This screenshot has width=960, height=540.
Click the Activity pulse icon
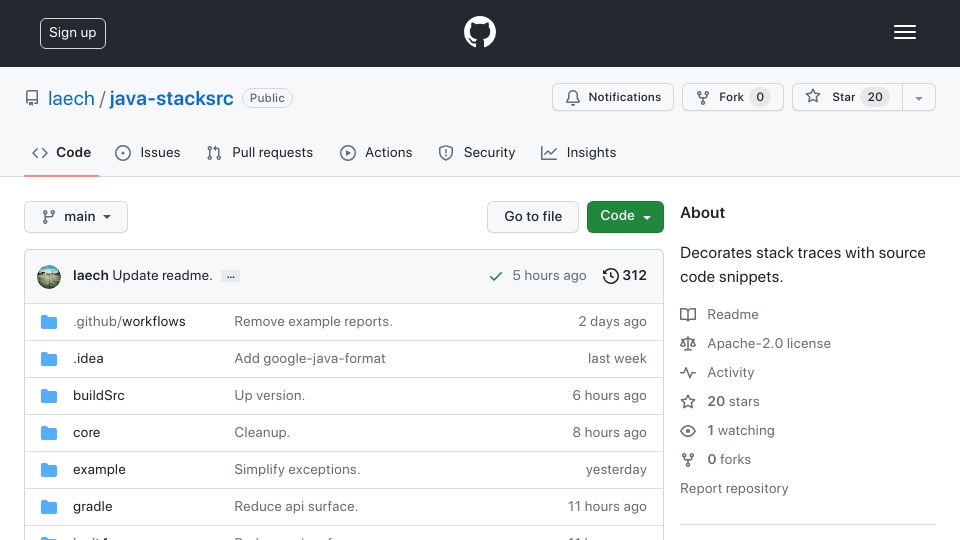click(x=688, y=372)
